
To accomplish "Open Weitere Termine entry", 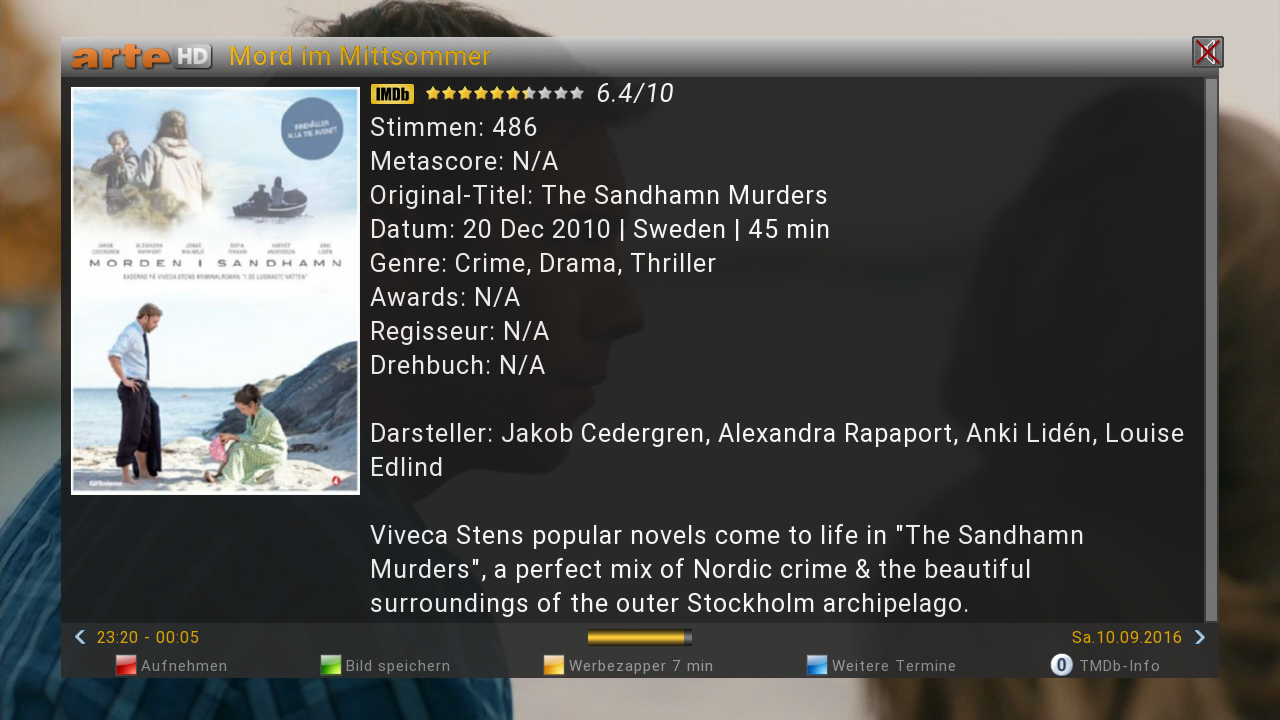I will (894, 666).
